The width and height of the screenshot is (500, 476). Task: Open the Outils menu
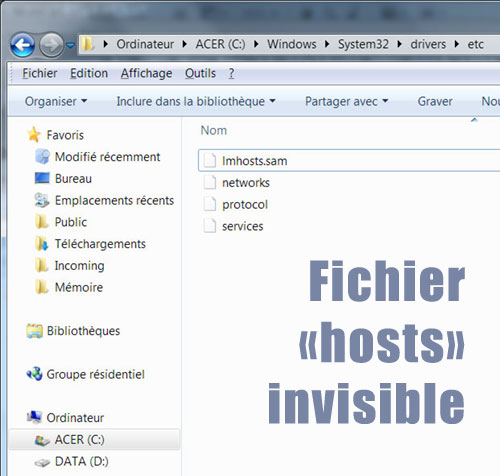tap(200, 73)
